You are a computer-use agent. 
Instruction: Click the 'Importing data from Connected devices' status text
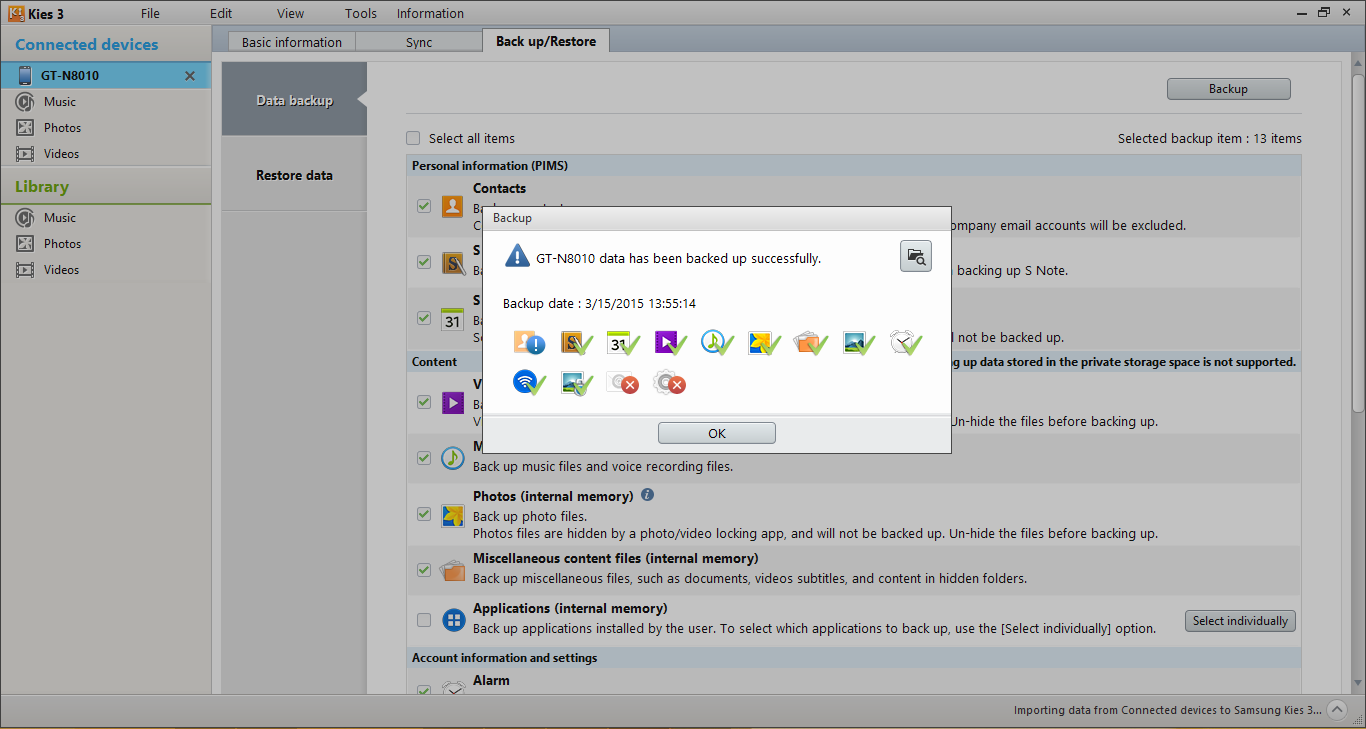1167,710
